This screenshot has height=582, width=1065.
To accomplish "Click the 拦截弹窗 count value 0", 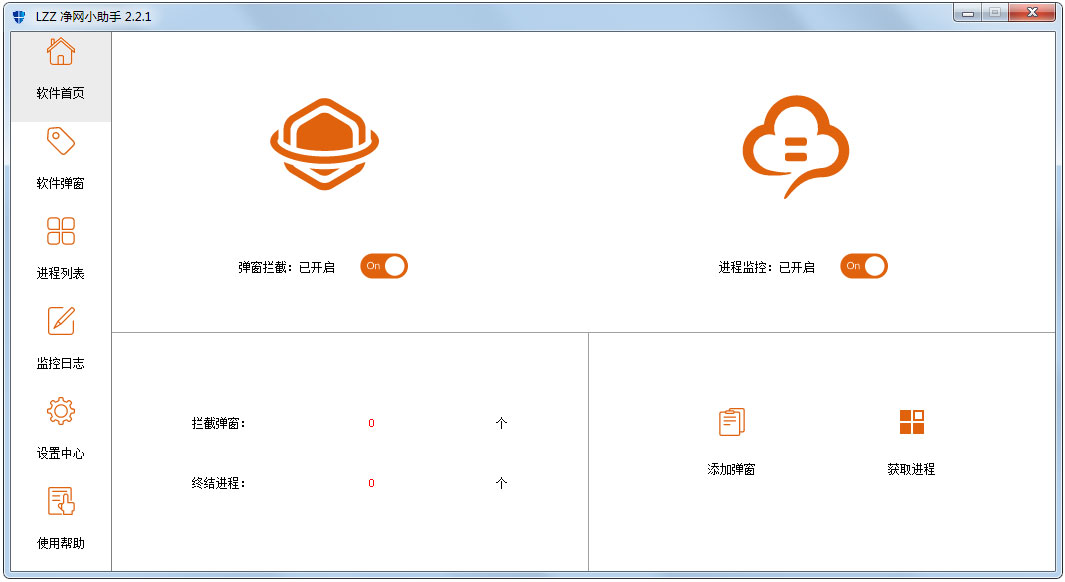I will [x=372, y=423].
